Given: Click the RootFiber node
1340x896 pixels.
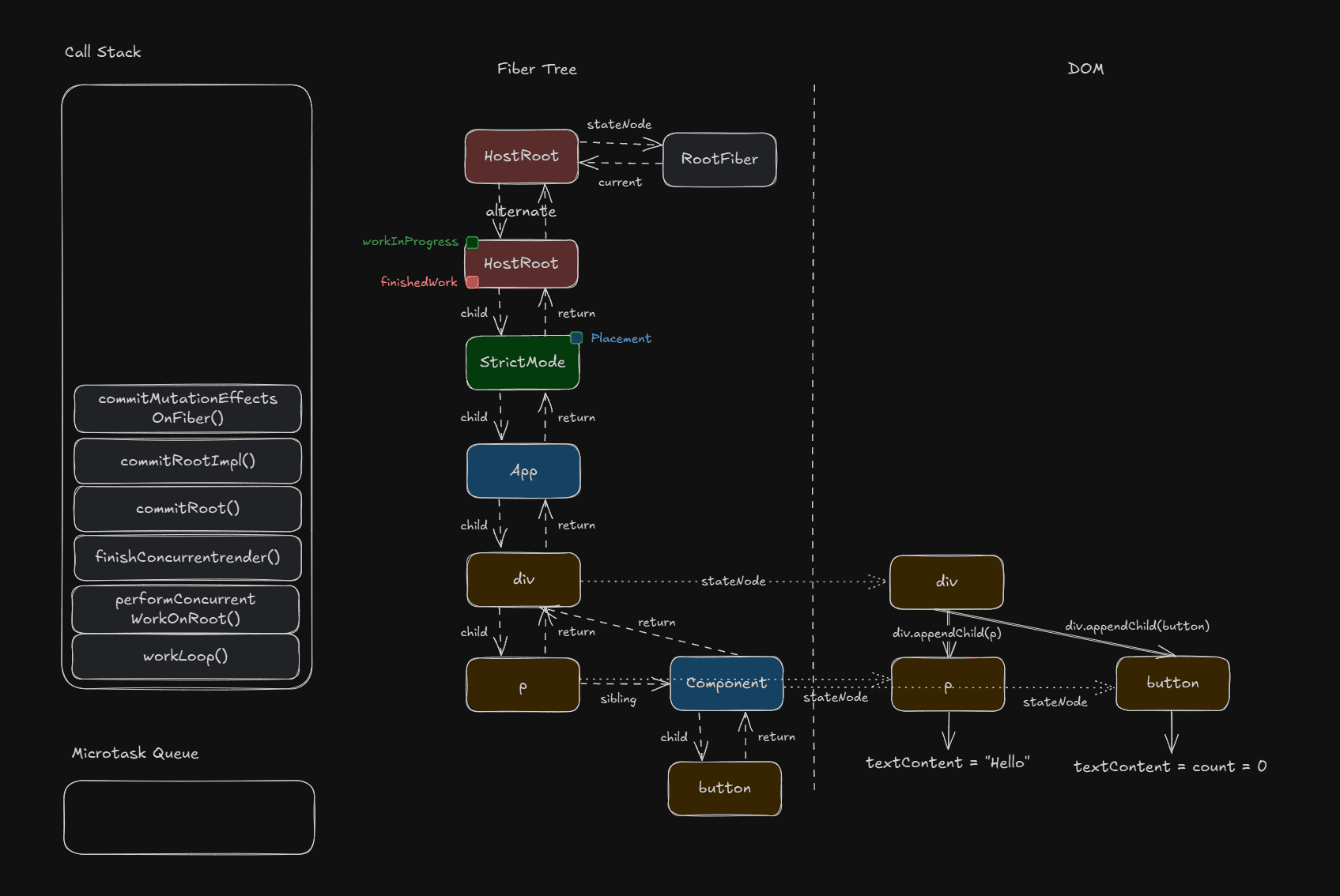Looking at the screenshot, I should coord(719,160).
